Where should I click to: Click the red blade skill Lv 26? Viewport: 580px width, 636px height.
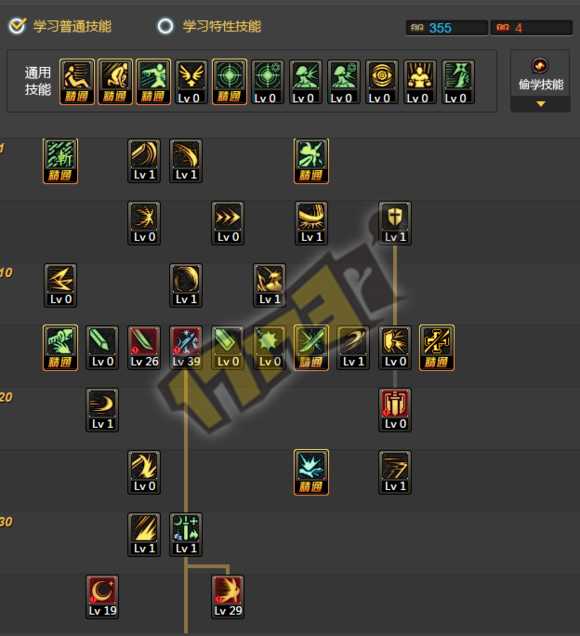point(144,348)
